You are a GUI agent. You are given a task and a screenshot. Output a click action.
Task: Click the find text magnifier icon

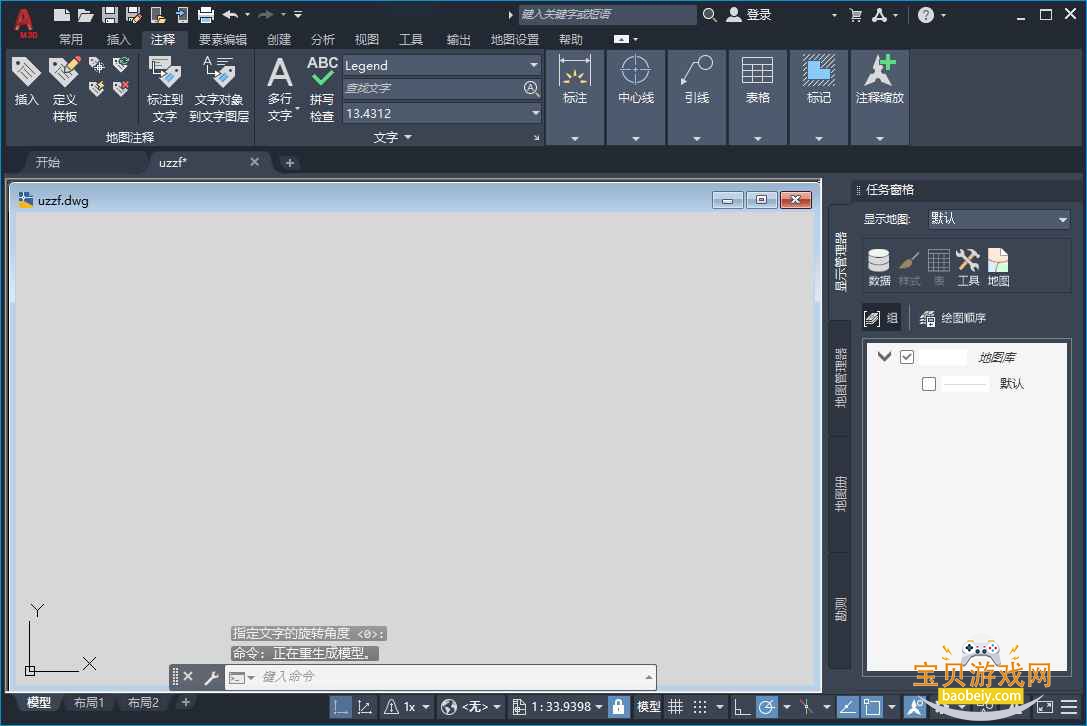pyautogui.click(x=531, y=89)
